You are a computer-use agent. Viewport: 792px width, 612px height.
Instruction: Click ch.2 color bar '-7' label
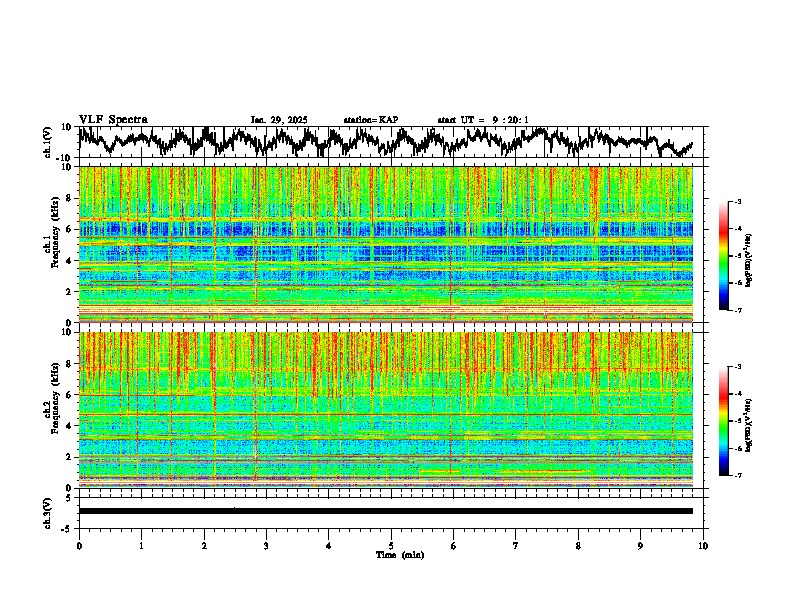coord(737,475)
